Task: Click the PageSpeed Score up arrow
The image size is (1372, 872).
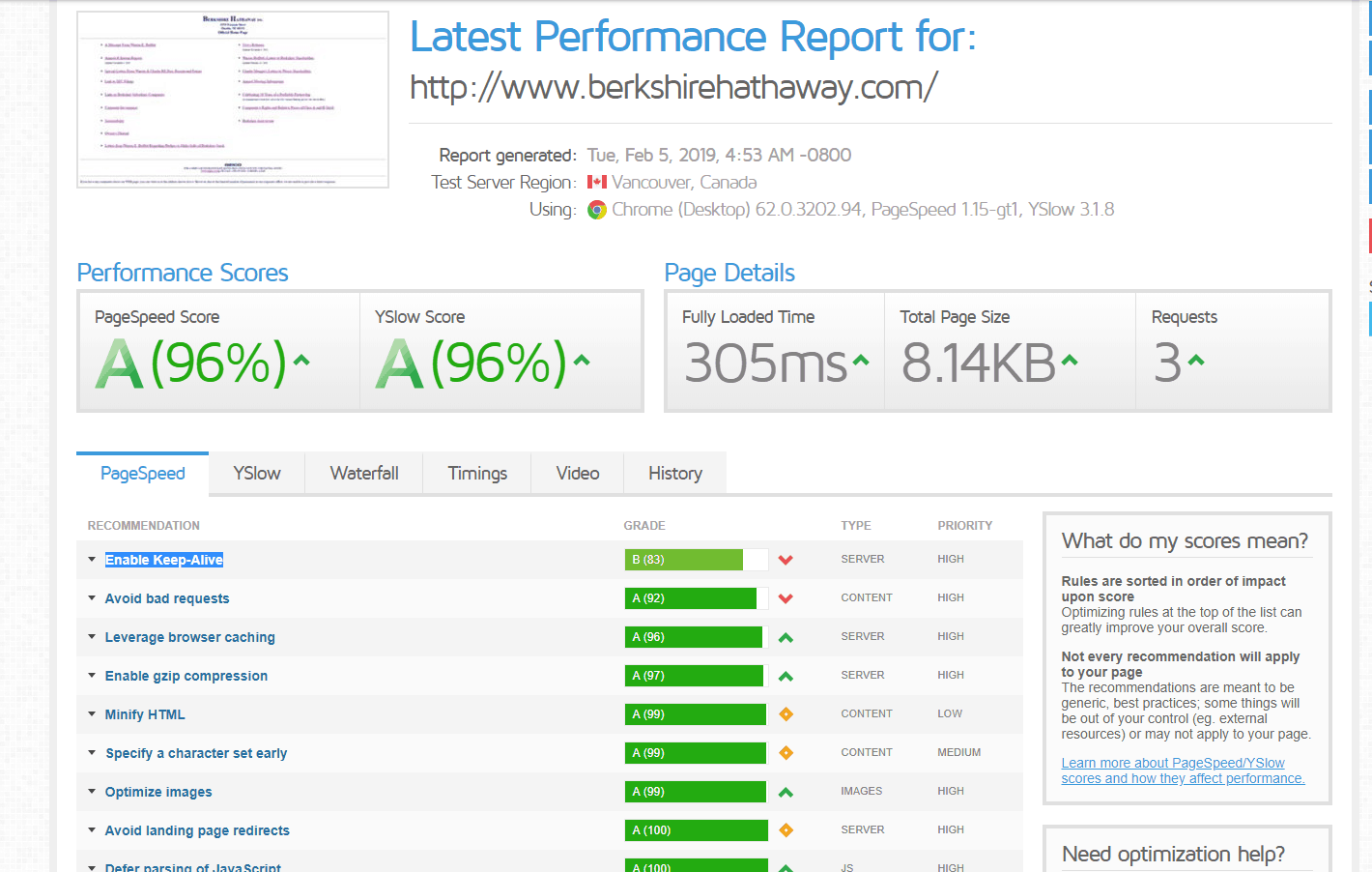Action: pyautogui.click(x=301, y=361)
